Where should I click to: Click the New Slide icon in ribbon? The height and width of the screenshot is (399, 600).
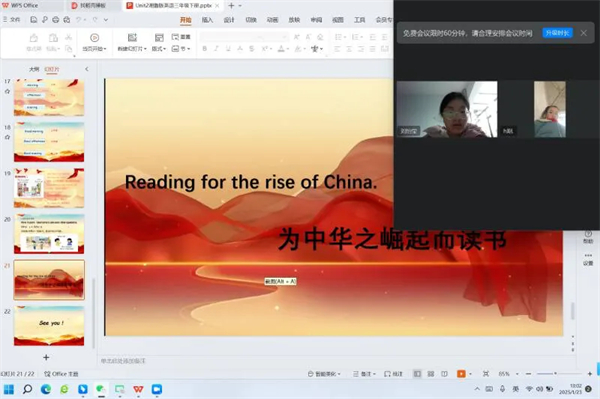pyautogui.click(x=132, y=37)
